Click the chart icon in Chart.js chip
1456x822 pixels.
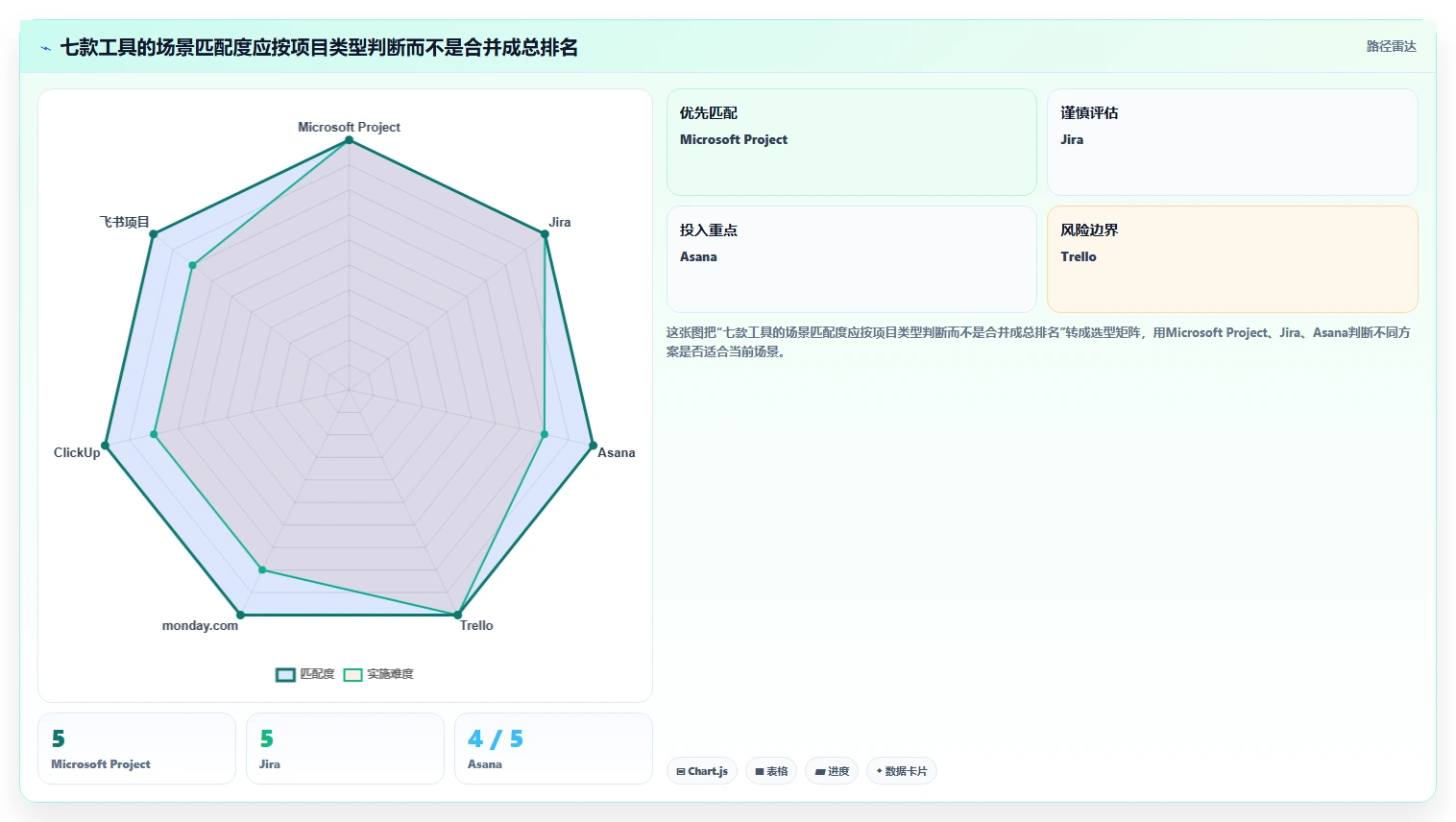click(681, 771)
